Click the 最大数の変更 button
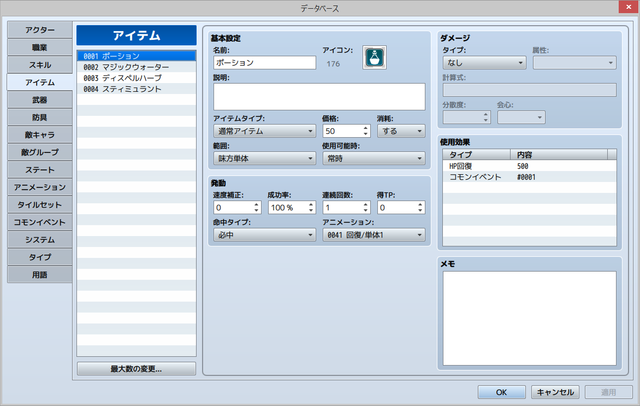Image resolution: width=640 pixels, height=406 pixels. point(136,369)
